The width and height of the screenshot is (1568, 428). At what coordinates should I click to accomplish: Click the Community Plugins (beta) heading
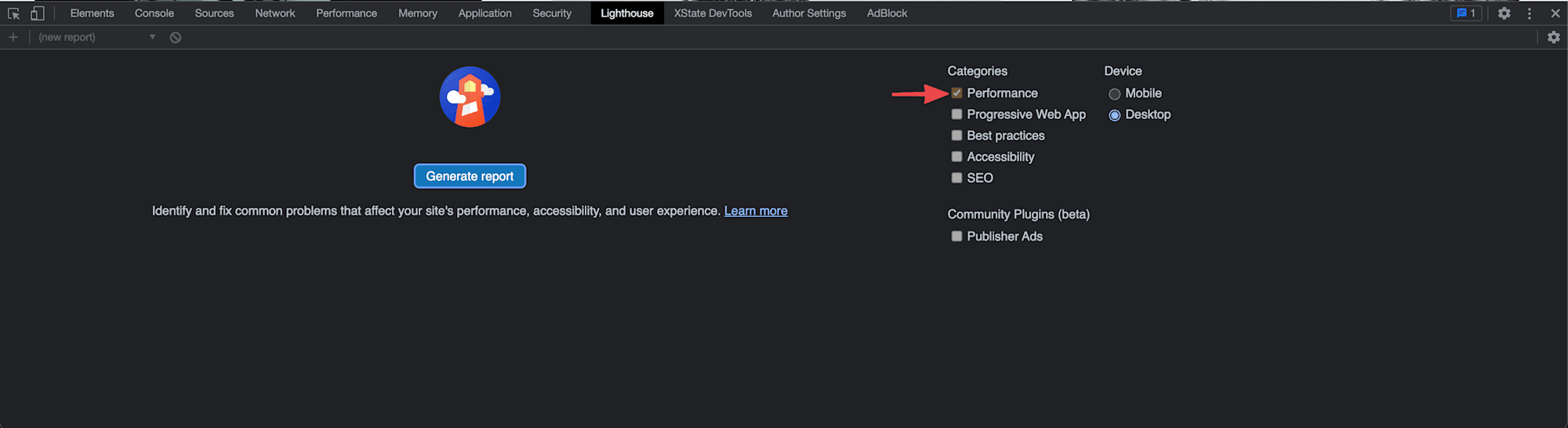point(1018,214)
